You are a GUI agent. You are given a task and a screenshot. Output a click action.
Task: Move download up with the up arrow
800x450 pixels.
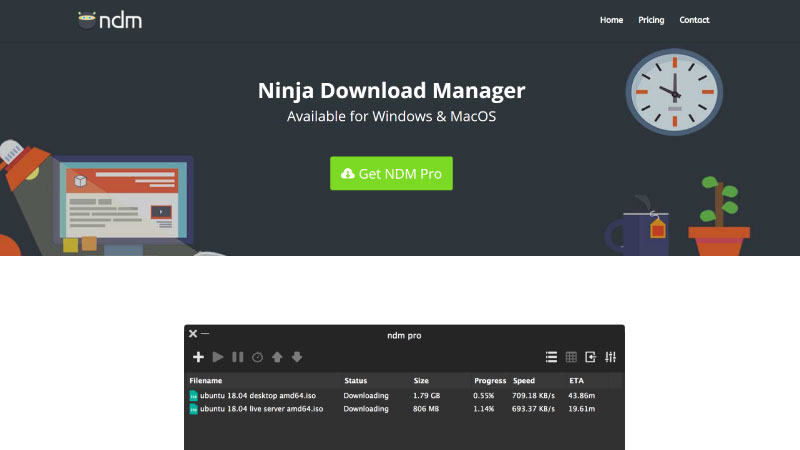point(277,357)
